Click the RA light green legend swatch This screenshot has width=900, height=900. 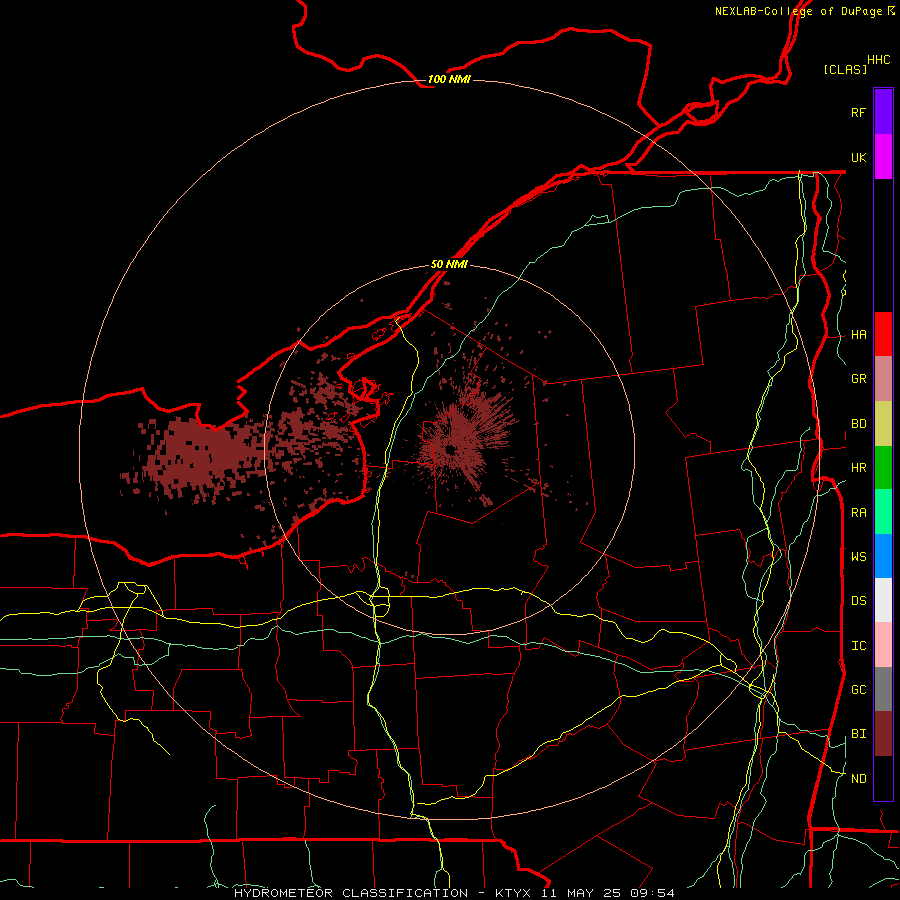pyautogui.click(x=883, y=512)
